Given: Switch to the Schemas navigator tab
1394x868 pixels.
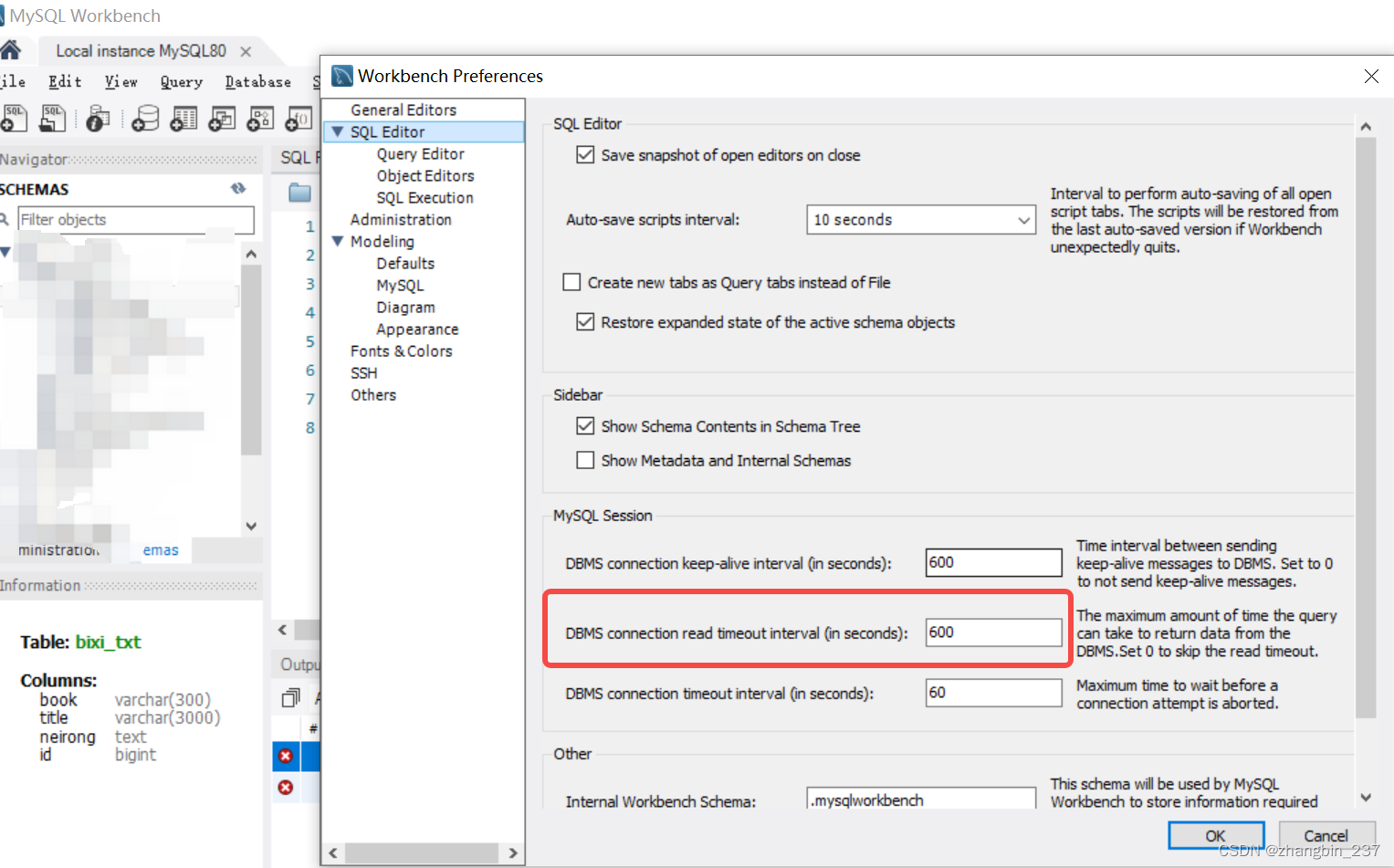Looking at the screenshot, I should tap(160, 549).
